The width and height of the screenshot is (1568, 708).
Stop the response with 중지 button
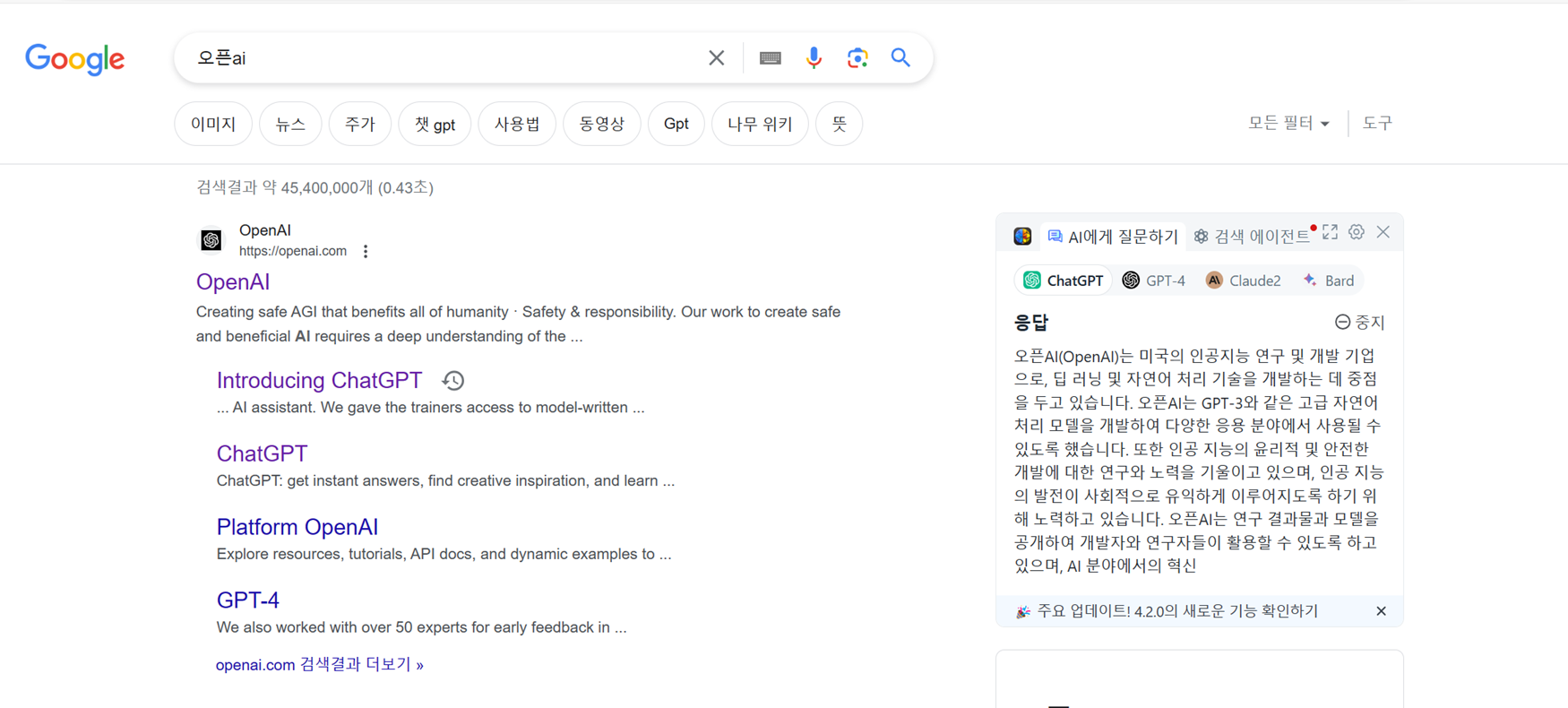point(1359,323)
